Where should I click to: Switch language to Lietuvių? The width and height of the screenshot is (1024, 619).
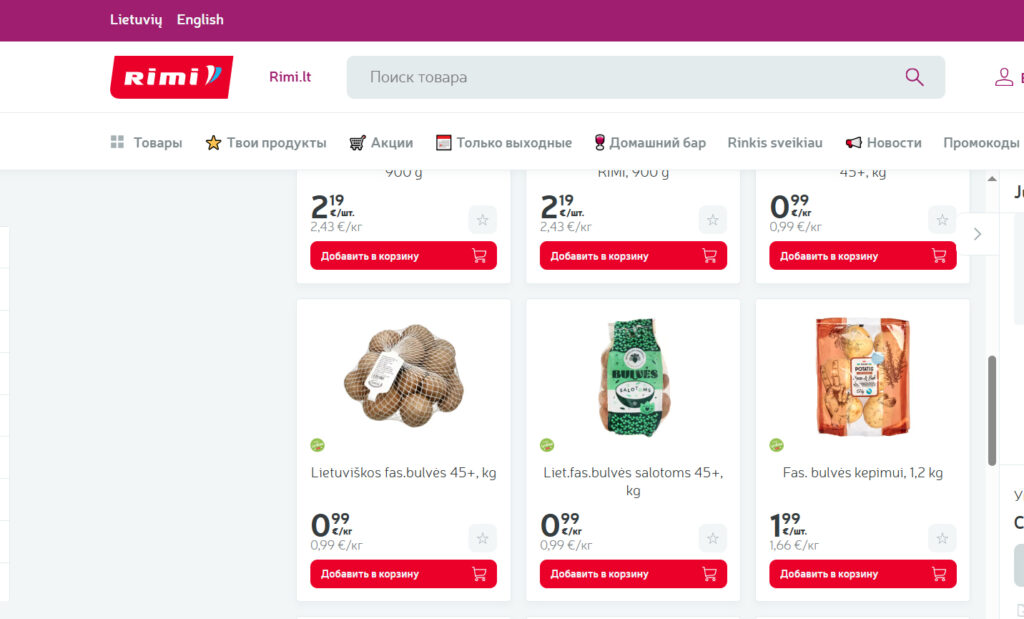(x=136, y=20)
